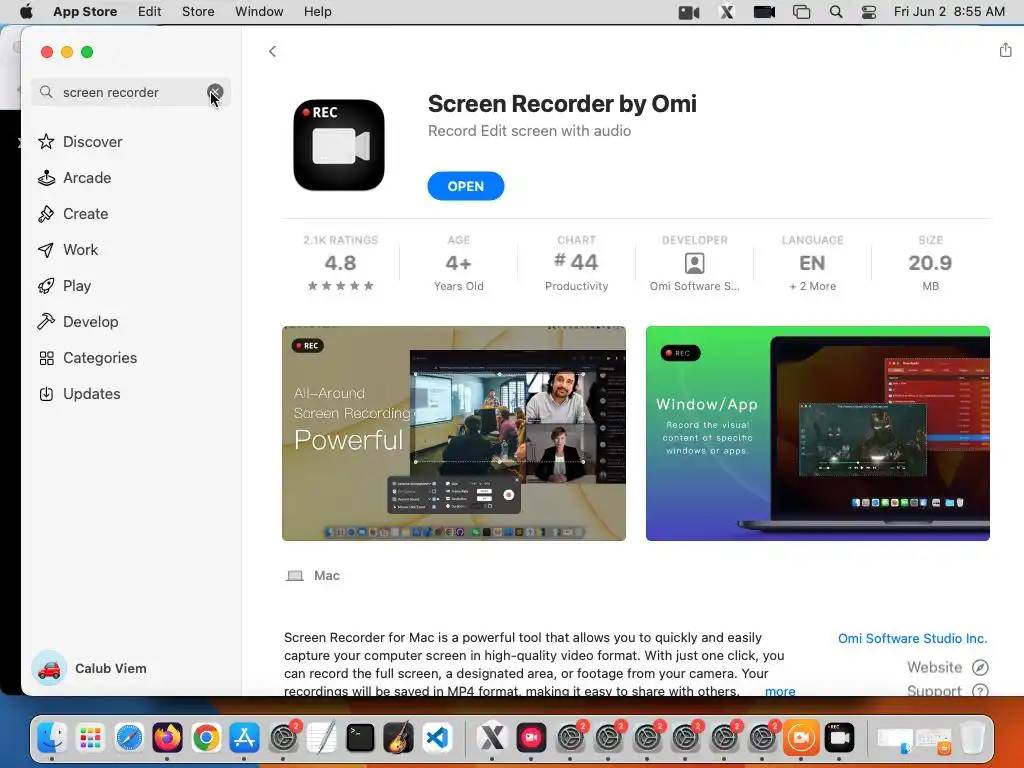
Task: Open Terminal from the Dock
Action: [x=360, y=738]
